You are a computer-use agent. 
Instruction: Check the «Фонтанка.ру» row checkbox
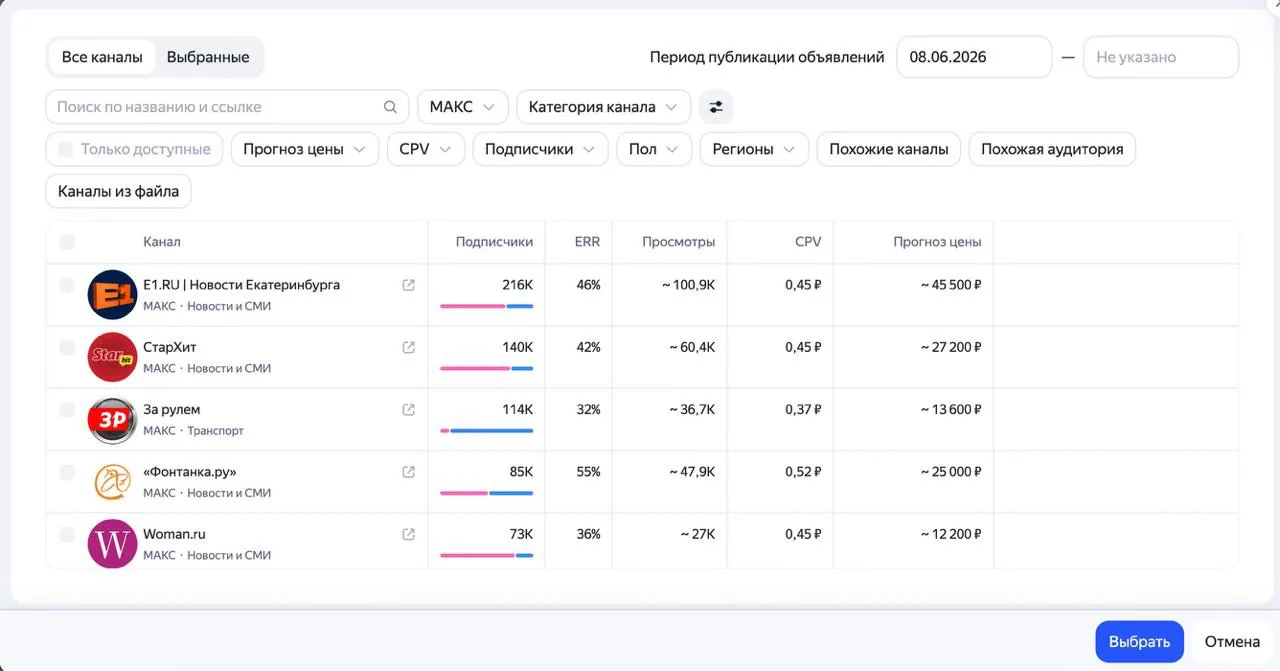coord(67,472)
